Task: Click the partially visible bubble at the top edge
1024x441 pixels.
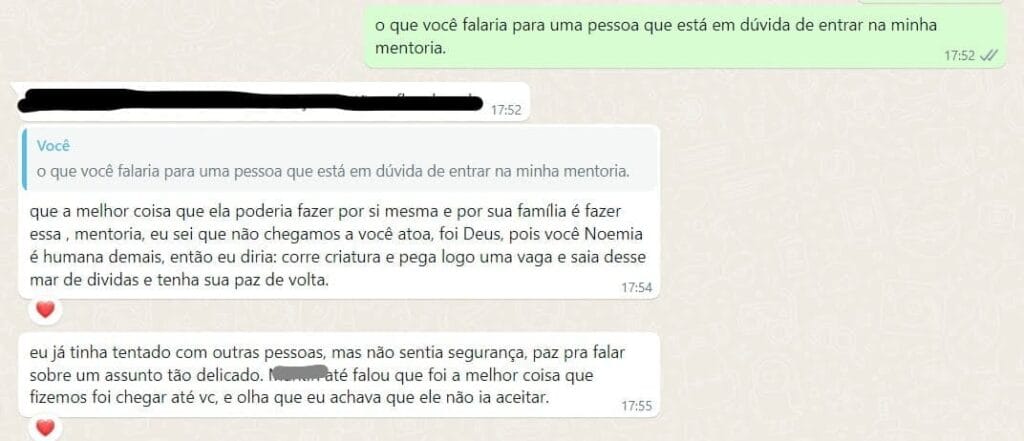Action: coord(931,2)
